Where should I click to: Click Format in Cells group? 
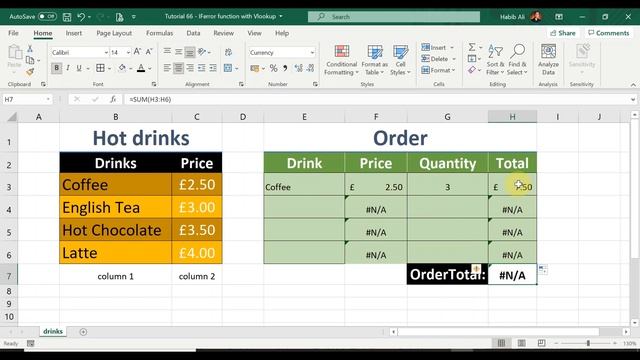click(x=438, y=70)
